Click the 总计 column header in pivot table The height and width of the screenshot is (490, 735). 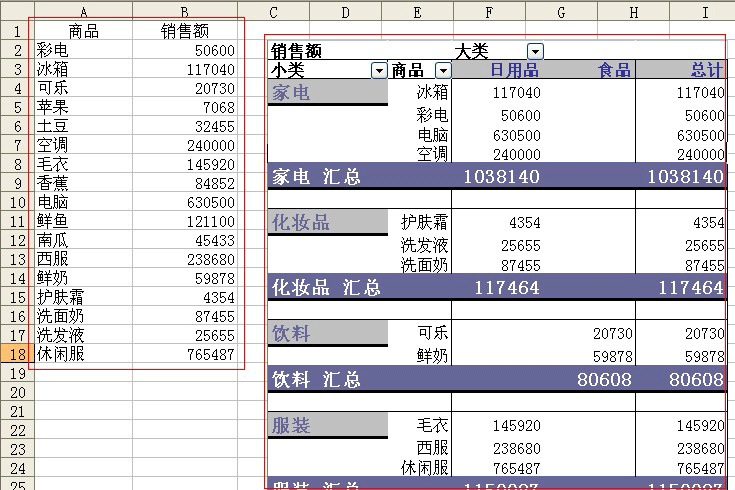707,70
